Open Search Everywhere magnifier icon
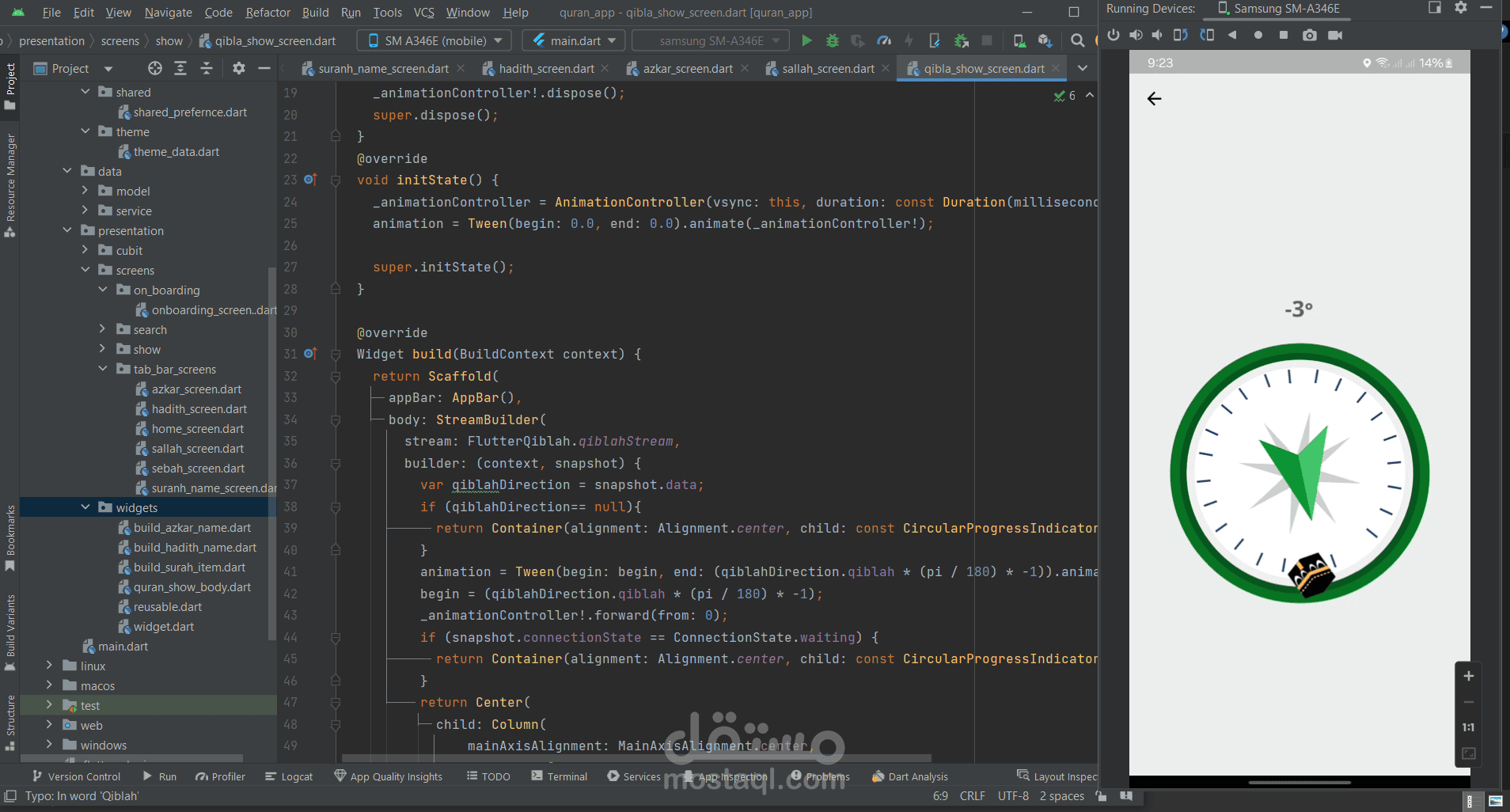The image size is (1510, 812). 1077,40
